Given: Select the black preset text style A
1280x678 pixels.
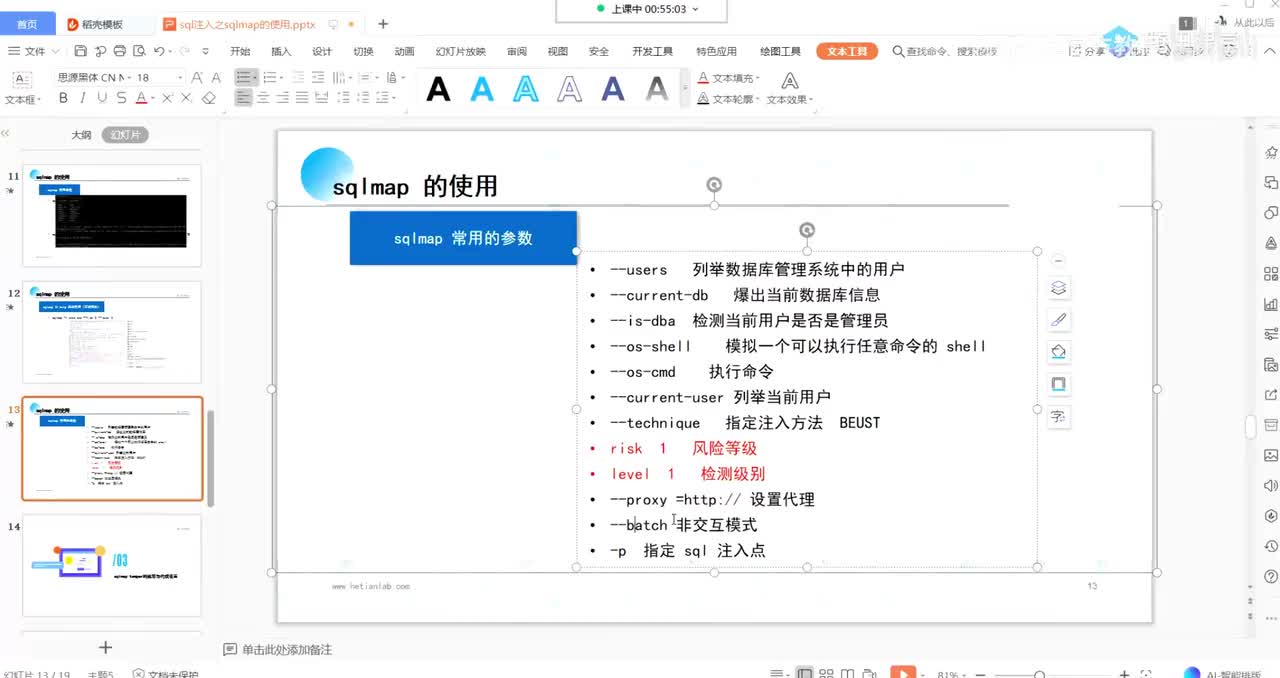Looking at the screenshot, I should [438, 89].
